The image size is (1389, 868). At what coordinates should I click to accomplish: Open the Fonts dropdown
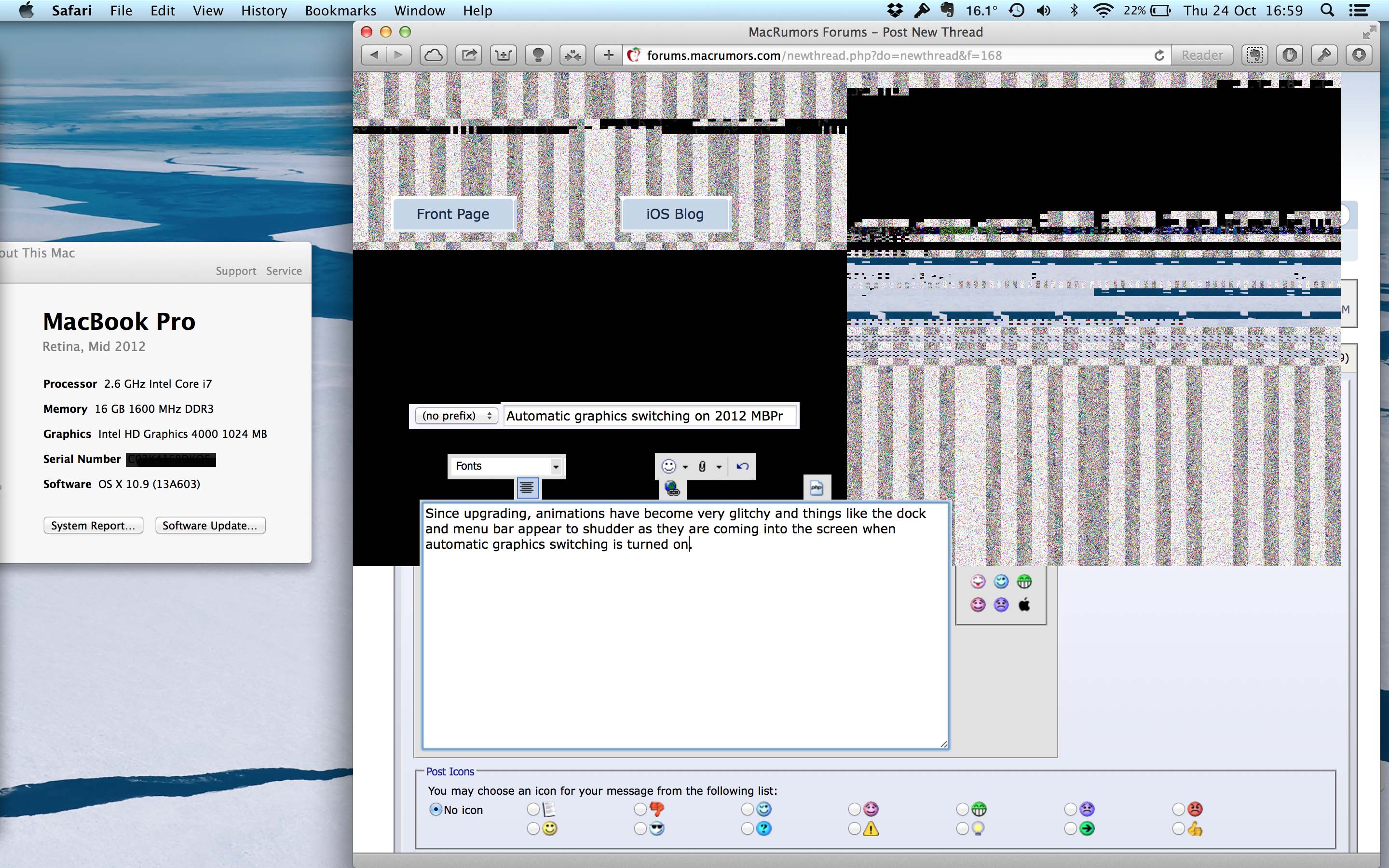pyautogui.click(x=506, y=466)
